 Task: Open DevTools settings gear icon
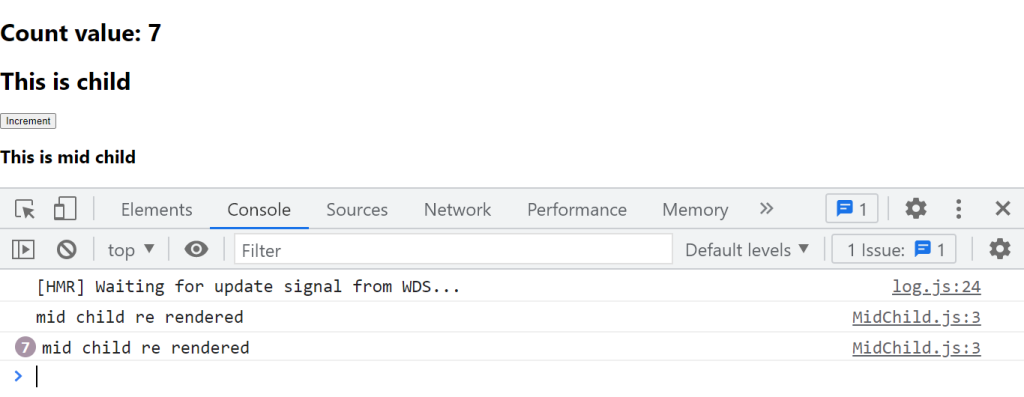(916, 209)
